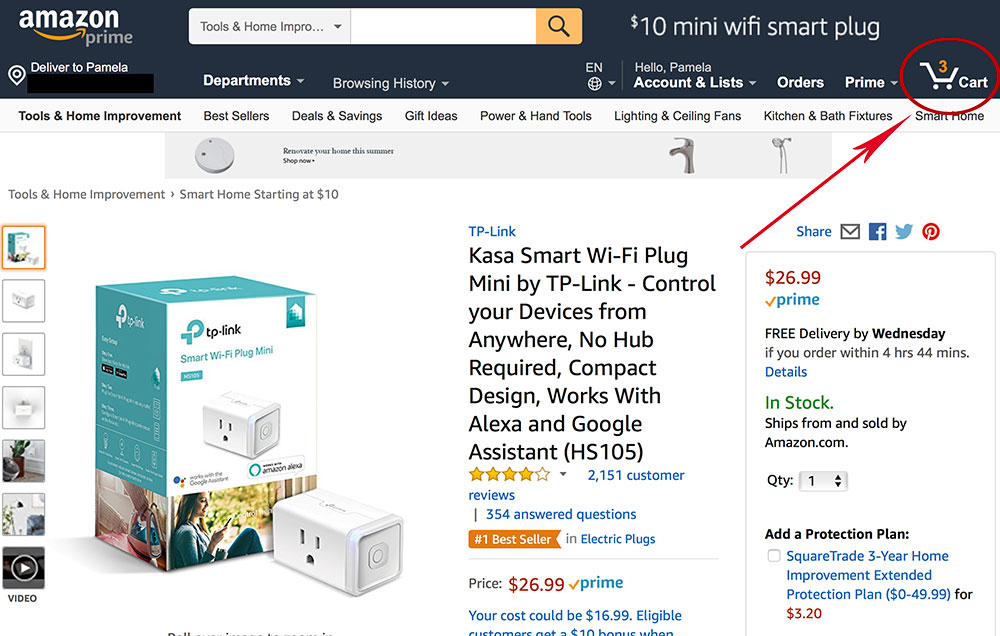Open the Qty quantity dropdown

(823, 481)
